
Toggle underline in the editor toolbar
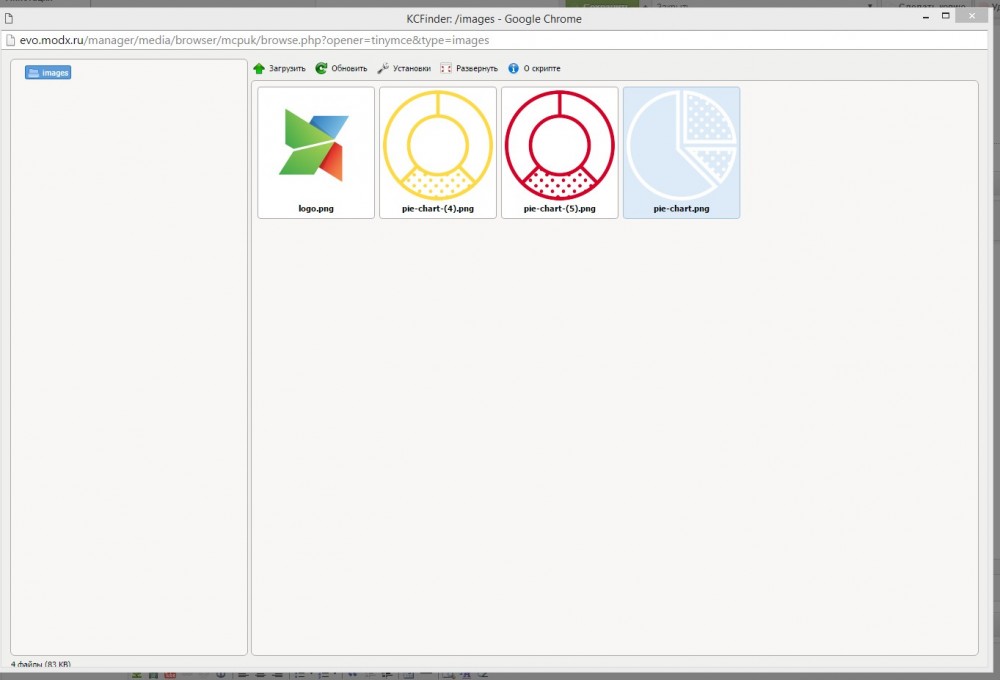pos(221,674)
